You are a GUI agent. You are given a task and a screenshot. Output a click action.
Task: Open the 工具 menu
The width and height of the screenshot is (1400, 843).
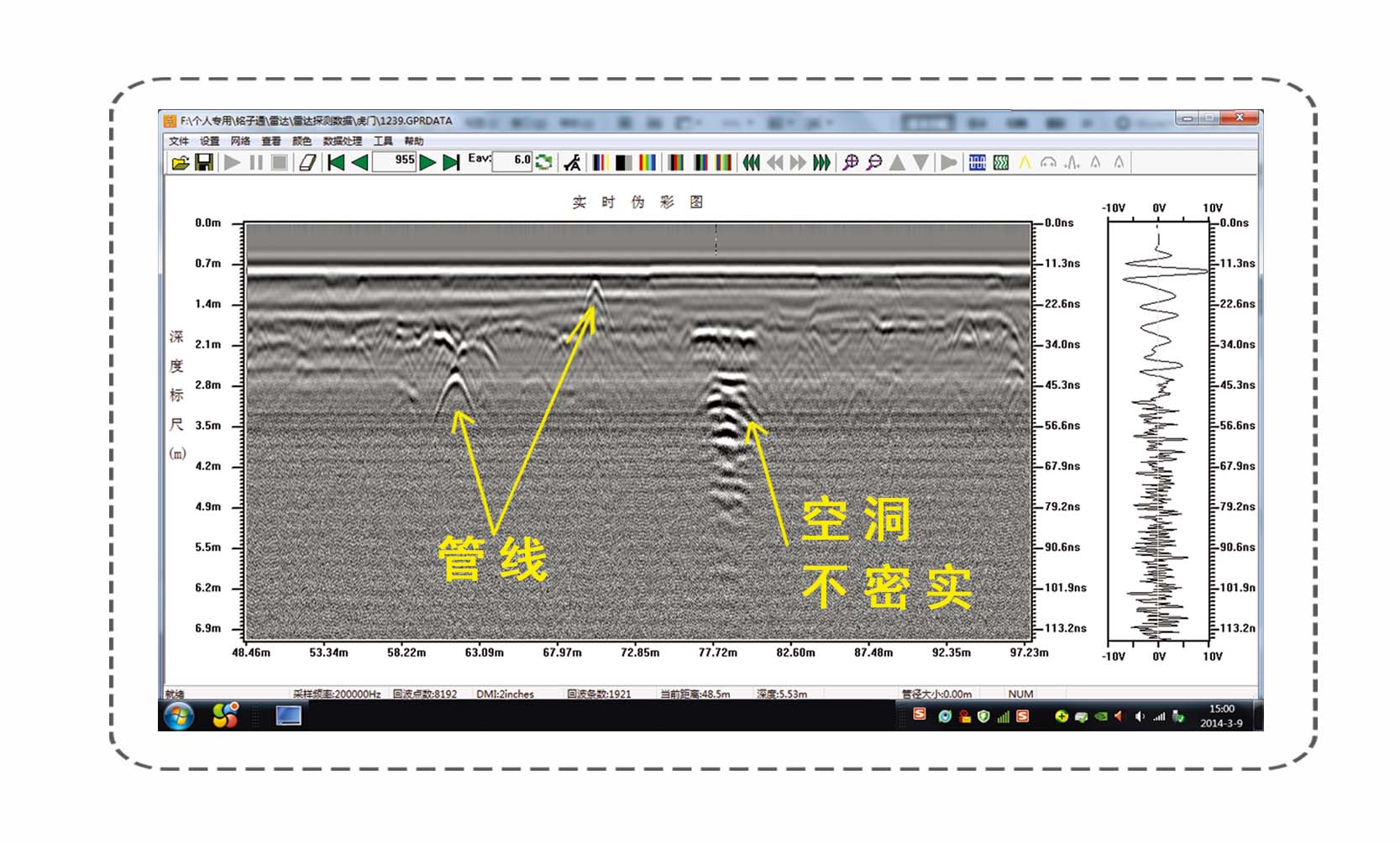[x=383, y=141]
